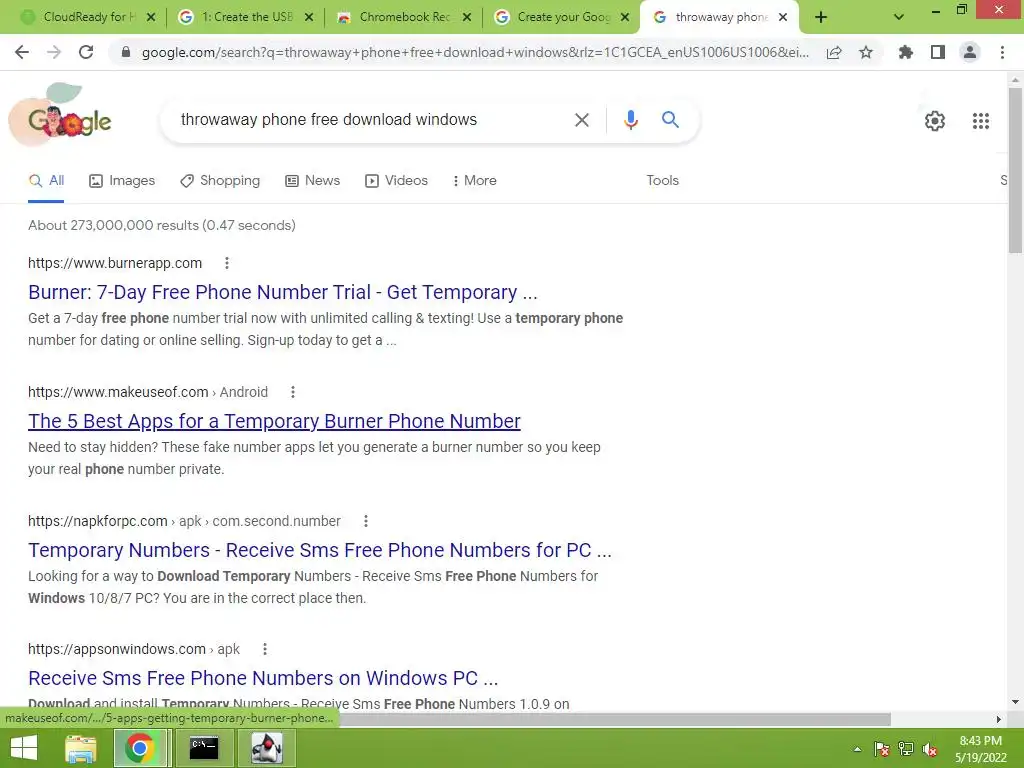Select the All results tab
Screen dimensions: 1024x768
click(46, 181)
